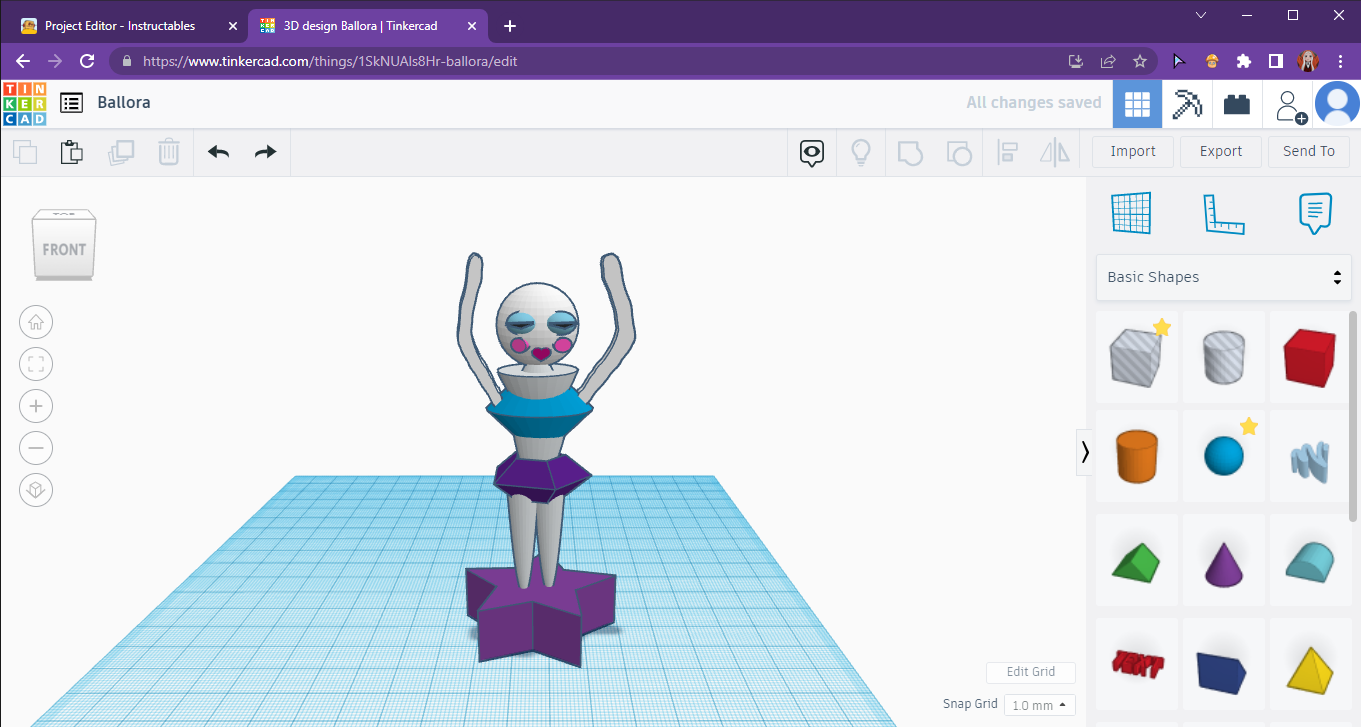Open the Tinkercad dashboard via logo
1361x727 pixels.
[24, 103]
